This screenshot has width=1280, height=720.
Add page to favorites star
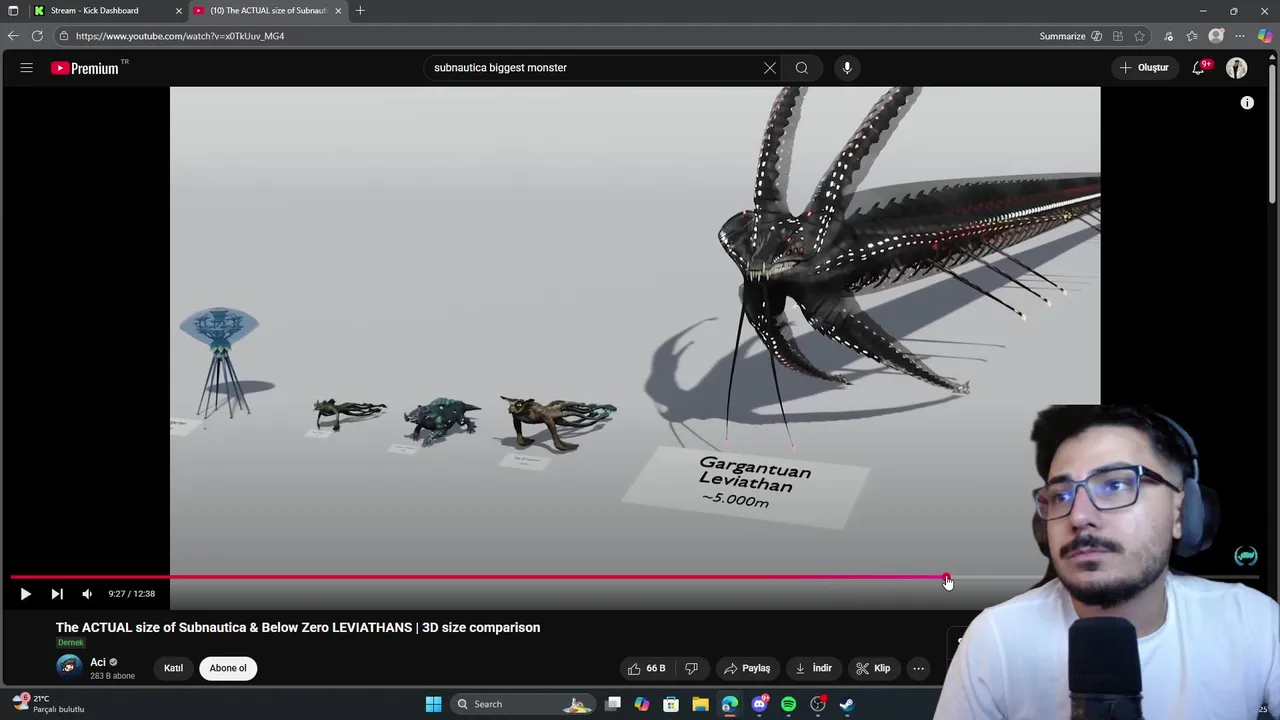1139,36
